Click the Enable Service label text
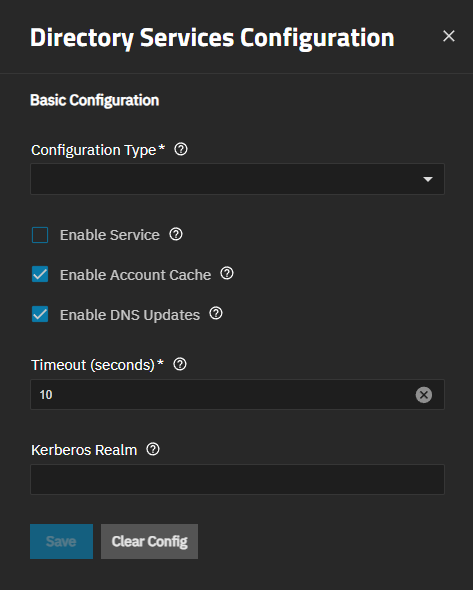 click(110, 235)
